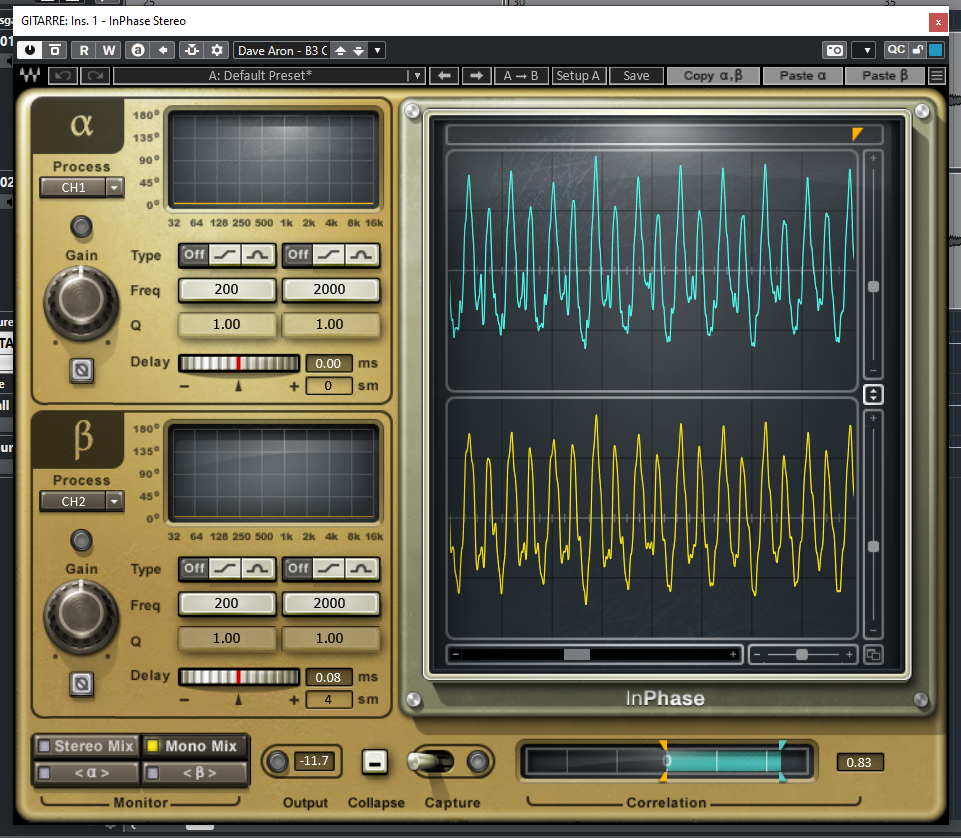Turn Off alpha band 1 filter
Screen dimensions: 961x838
[194, 255]
